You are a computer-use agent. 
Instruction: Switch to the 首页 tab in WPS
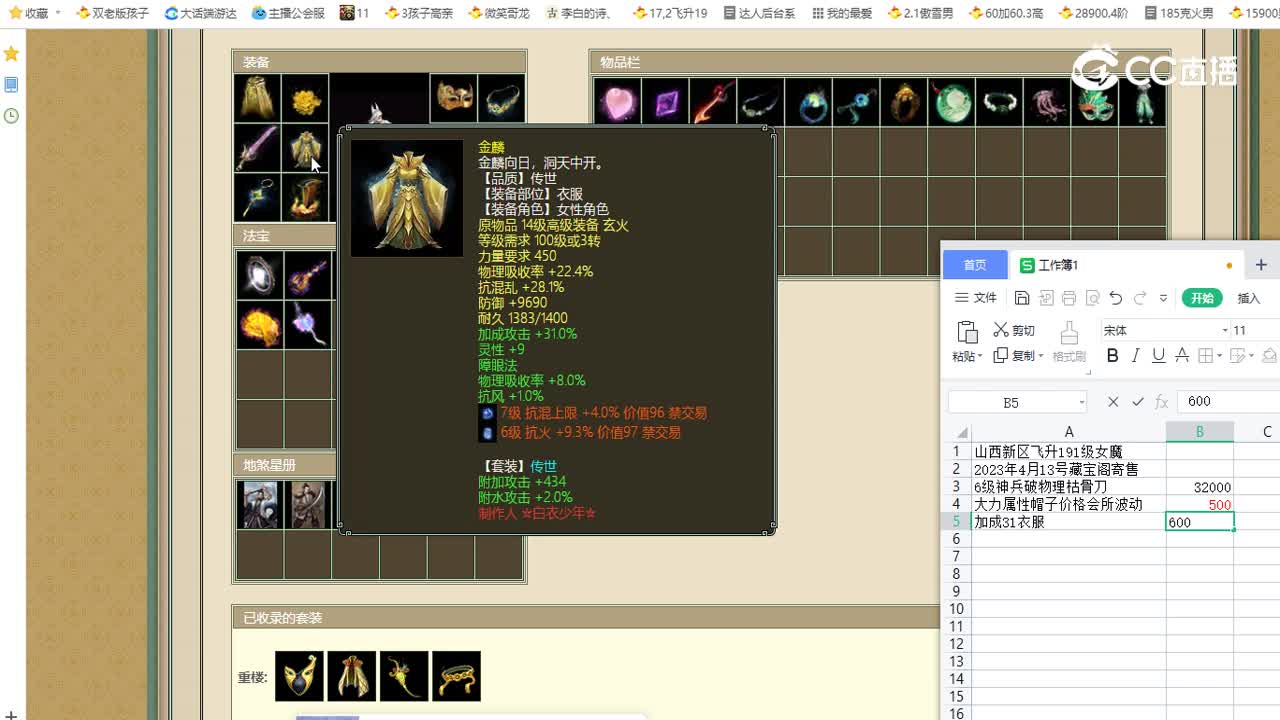[975, 265]
